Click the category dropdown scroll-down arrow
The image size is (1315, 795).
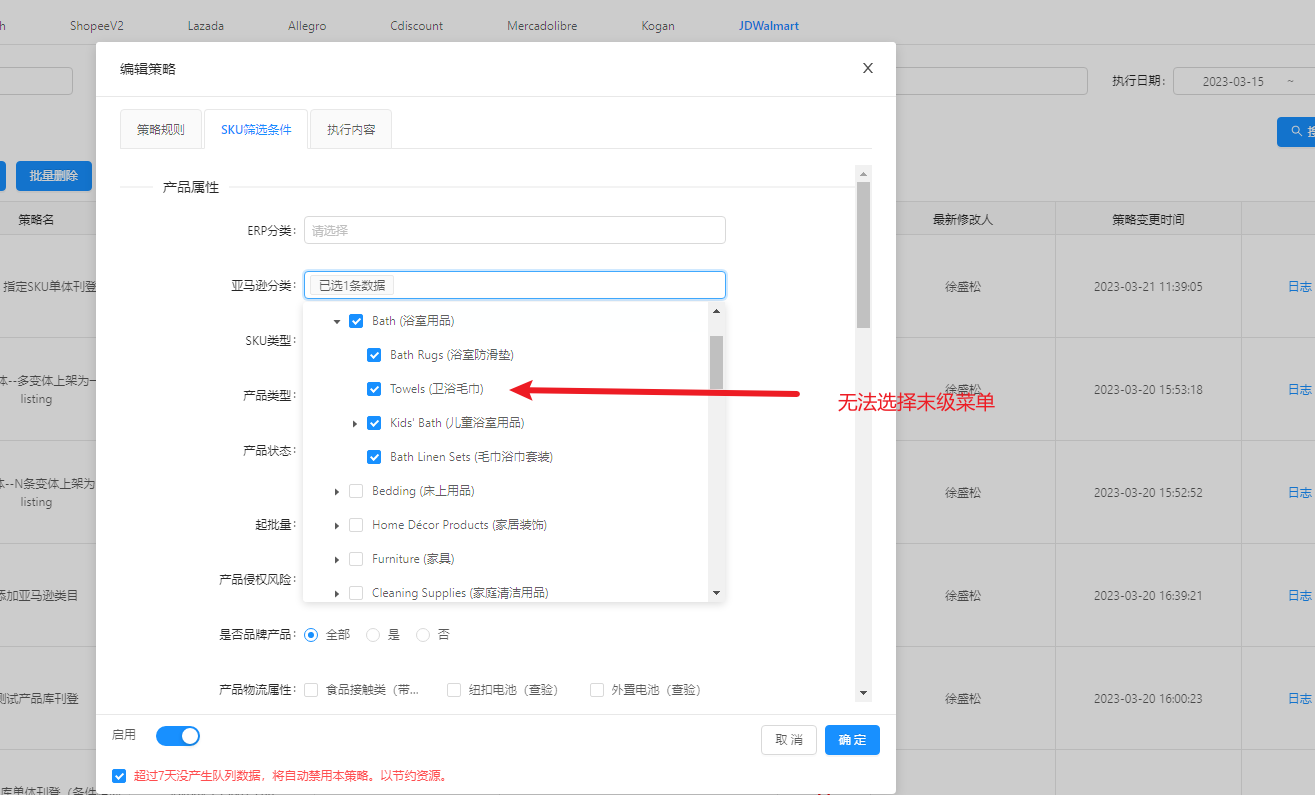click(x=716, y=593)
